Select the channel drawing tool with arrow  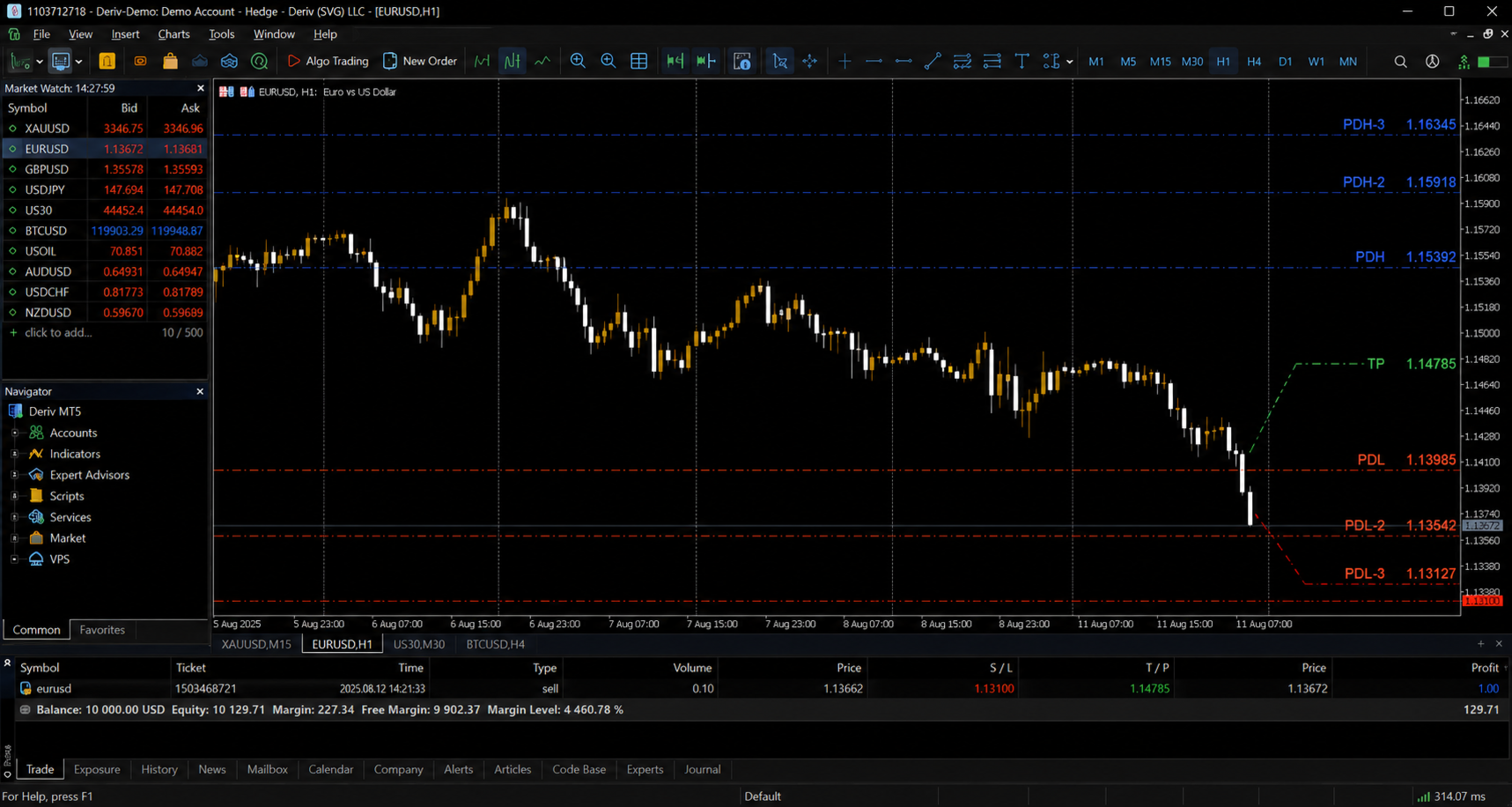(963, 62)
